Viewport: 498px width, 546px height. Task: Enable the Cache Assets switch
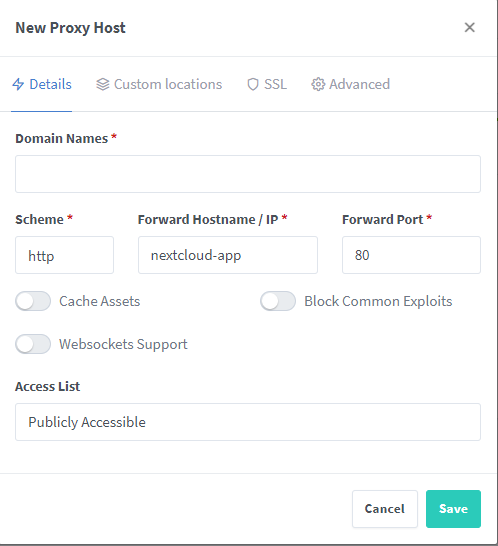[33, 301]
